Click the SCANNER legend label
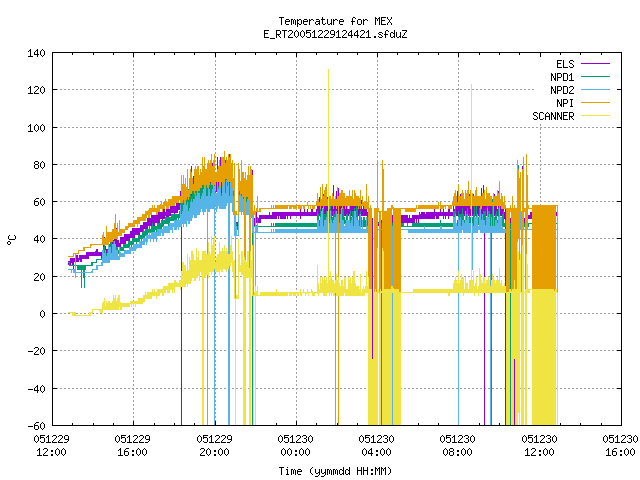This screenshot has height=480, width=640. coord(553,116)
